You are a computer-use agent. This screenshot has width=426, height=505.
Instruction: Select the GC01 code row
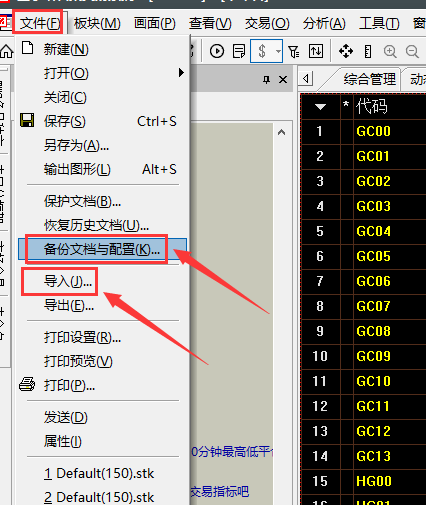(373, 156)
